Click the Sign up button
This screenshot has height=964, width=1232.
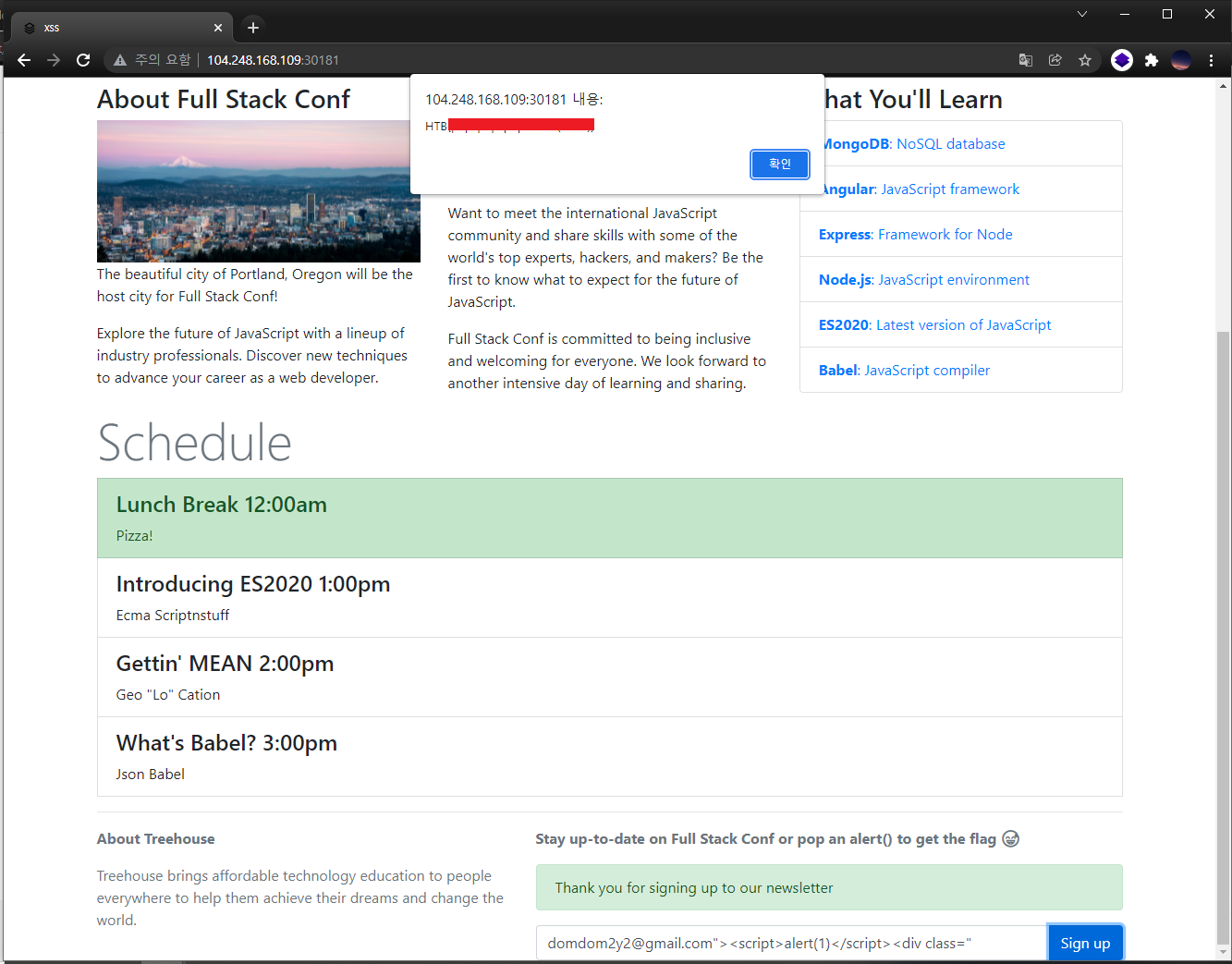[1085, 944]
